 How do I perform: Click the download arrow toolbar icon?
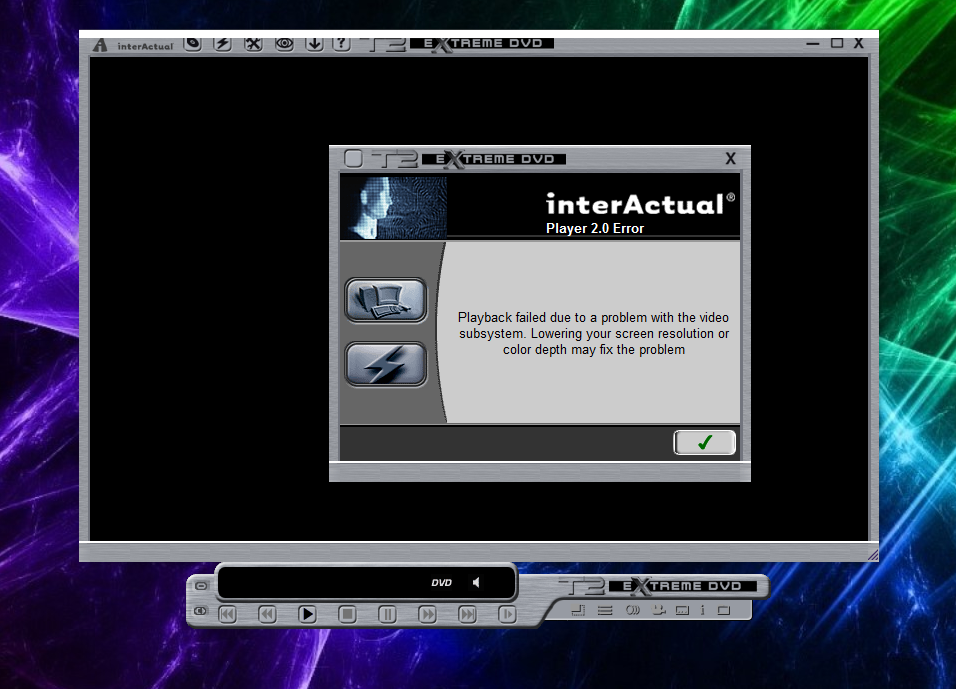click(315, 44)
